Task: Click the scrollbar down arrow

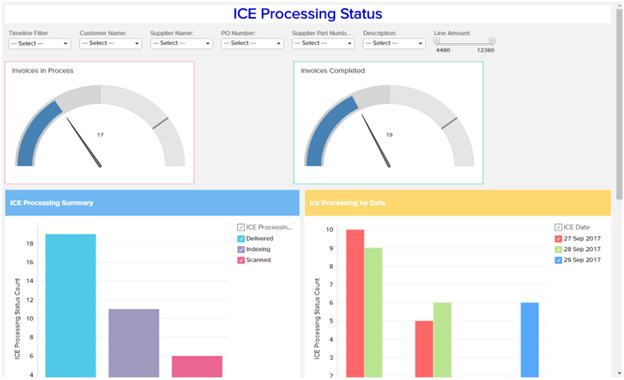Action: pos(619,373)
